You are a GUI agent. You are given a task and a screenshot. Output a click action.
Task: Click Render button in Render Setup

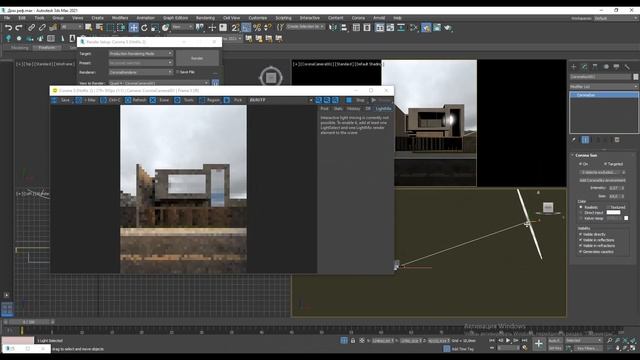point(197,58)
